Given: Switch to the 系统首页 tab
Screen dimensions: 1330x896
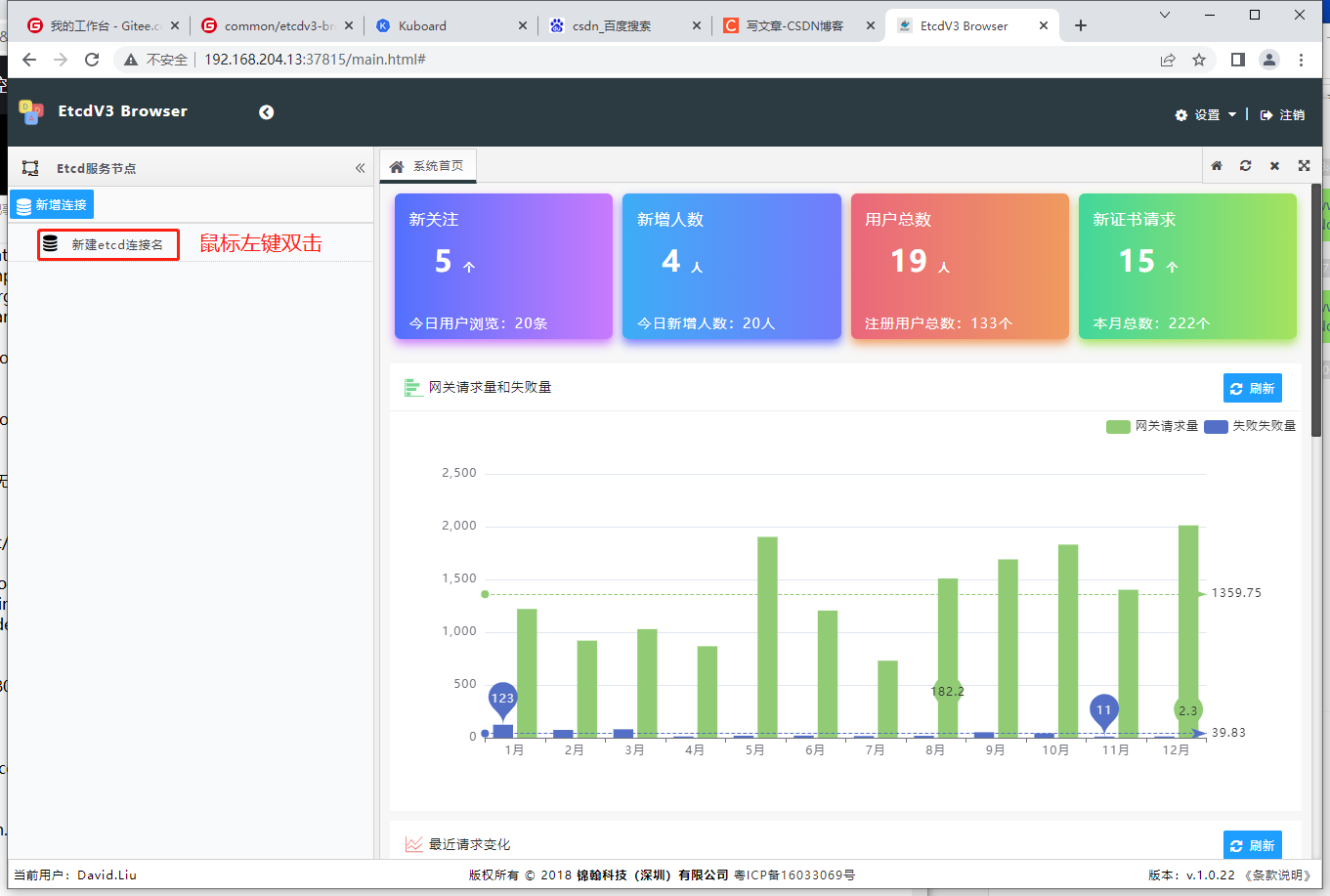Looking at the screenshot, I should (427, 166).
